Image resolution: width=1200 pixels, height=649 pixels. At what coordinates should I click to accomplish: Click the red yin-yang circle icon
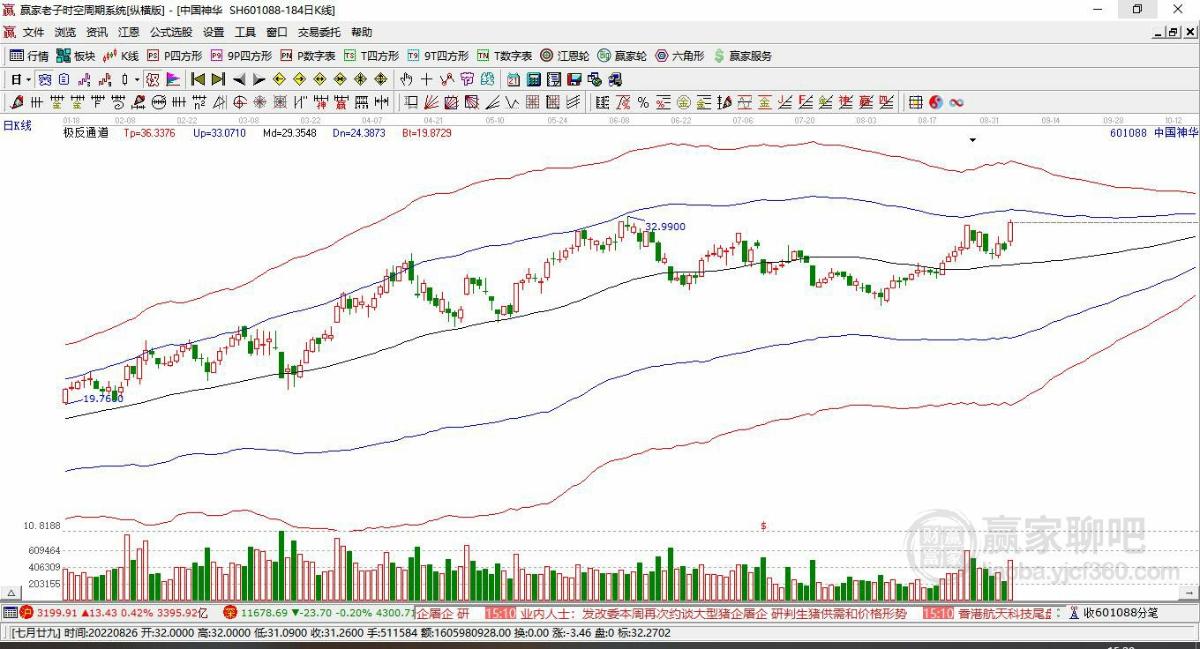click(x=936, y=102)
